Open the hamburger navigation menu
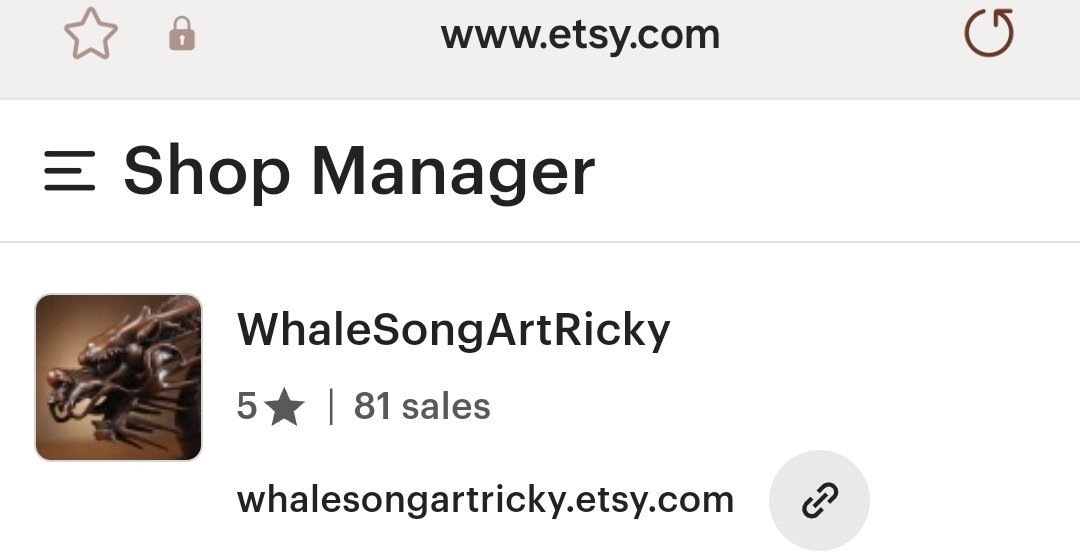This screenshot has width=1080, height=558. tap(70, 171)
